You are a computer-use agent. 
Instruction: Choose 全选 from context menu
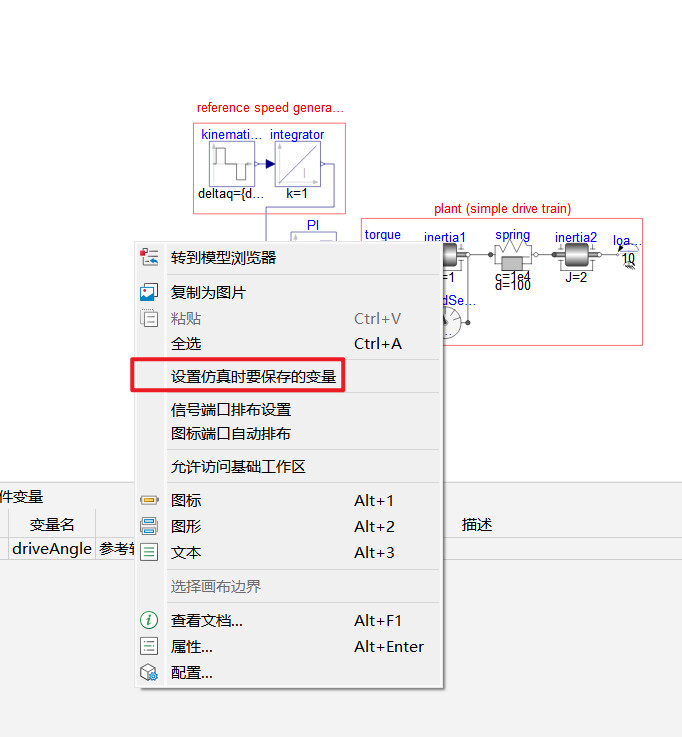[x=186, y=344]
